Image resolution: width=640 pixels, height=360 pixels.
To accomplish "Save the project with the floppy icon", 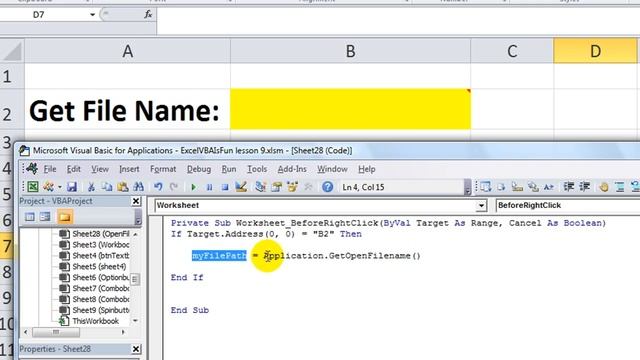I will pyautogui.click(x=72, y=187).
